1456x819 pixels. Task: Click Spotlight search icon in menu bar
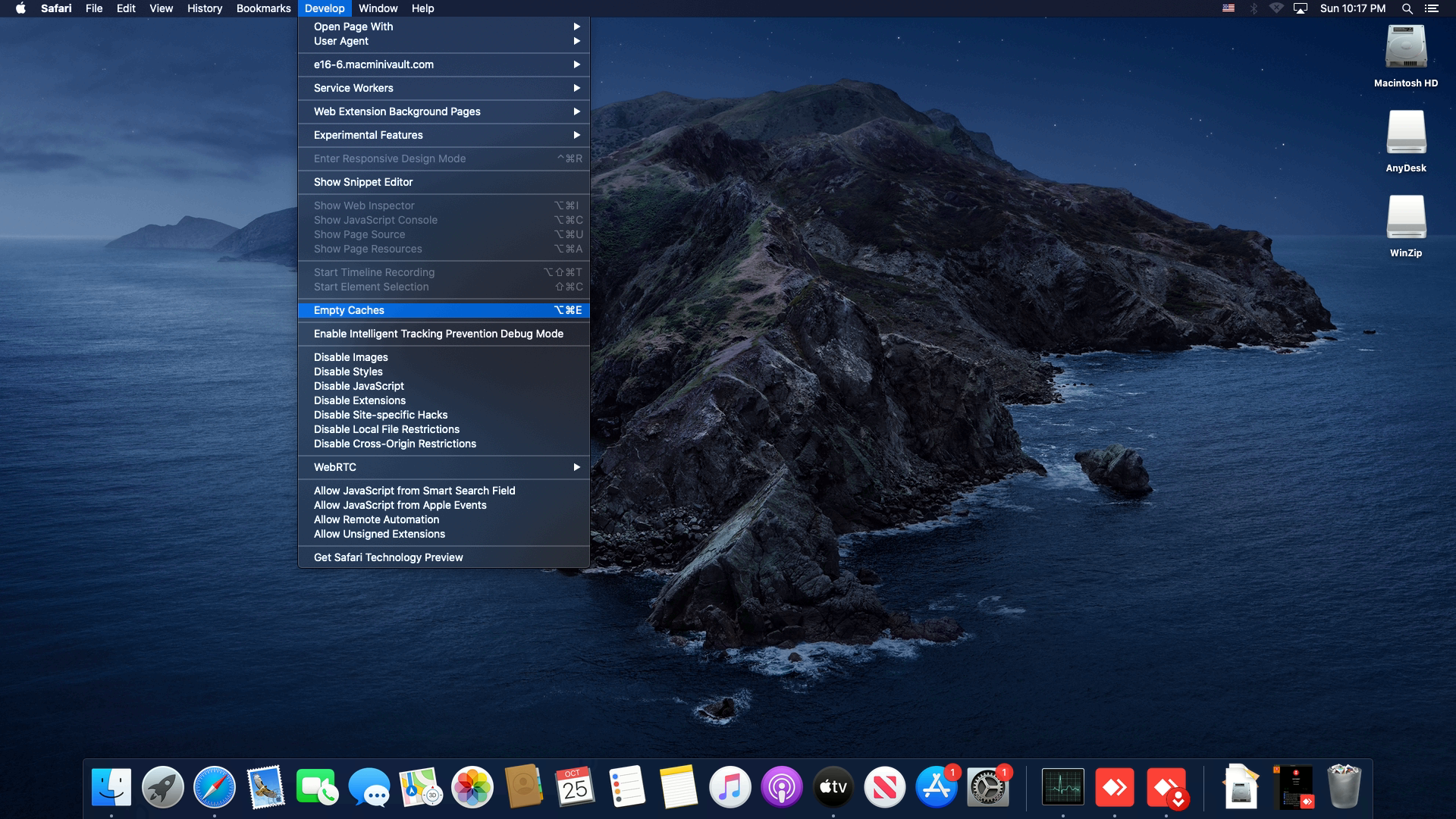(1407, 8)
